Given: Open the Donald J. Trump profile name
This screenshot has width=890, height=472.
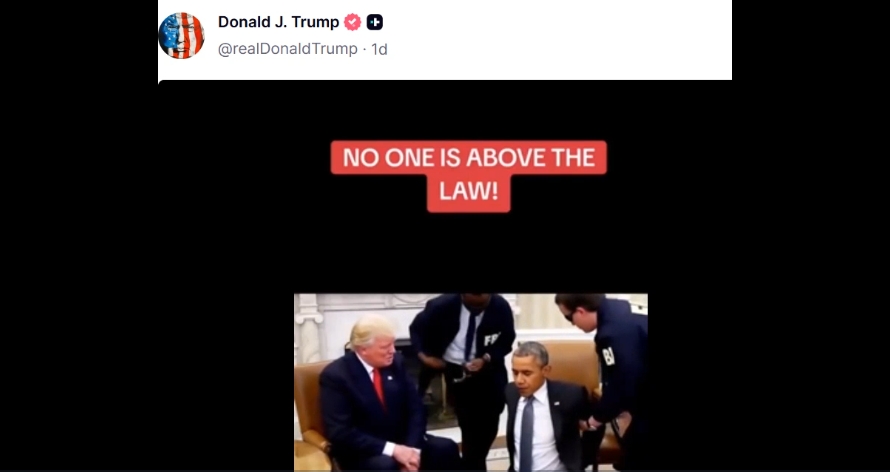Looking at the screenshot, I should click(x=278, y=22).
